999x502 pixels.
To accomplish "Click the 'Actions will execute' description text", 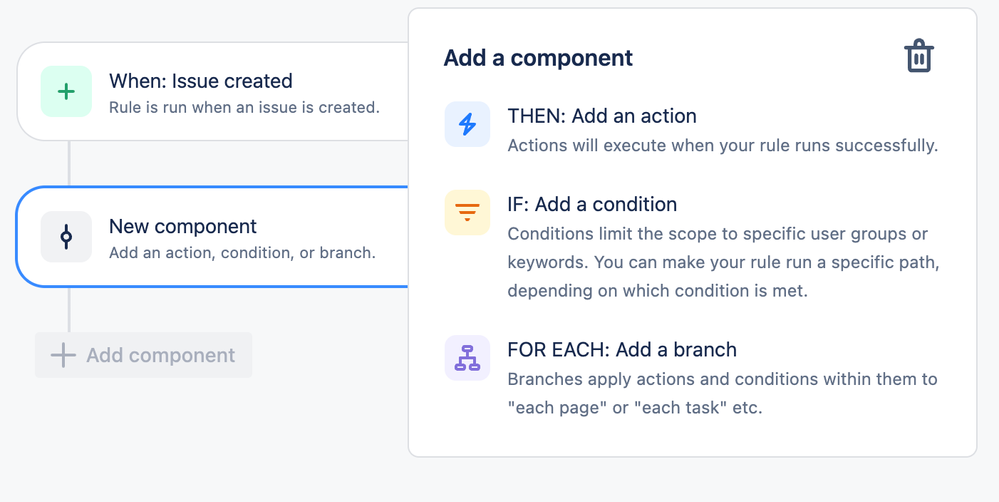I will 722,145.
